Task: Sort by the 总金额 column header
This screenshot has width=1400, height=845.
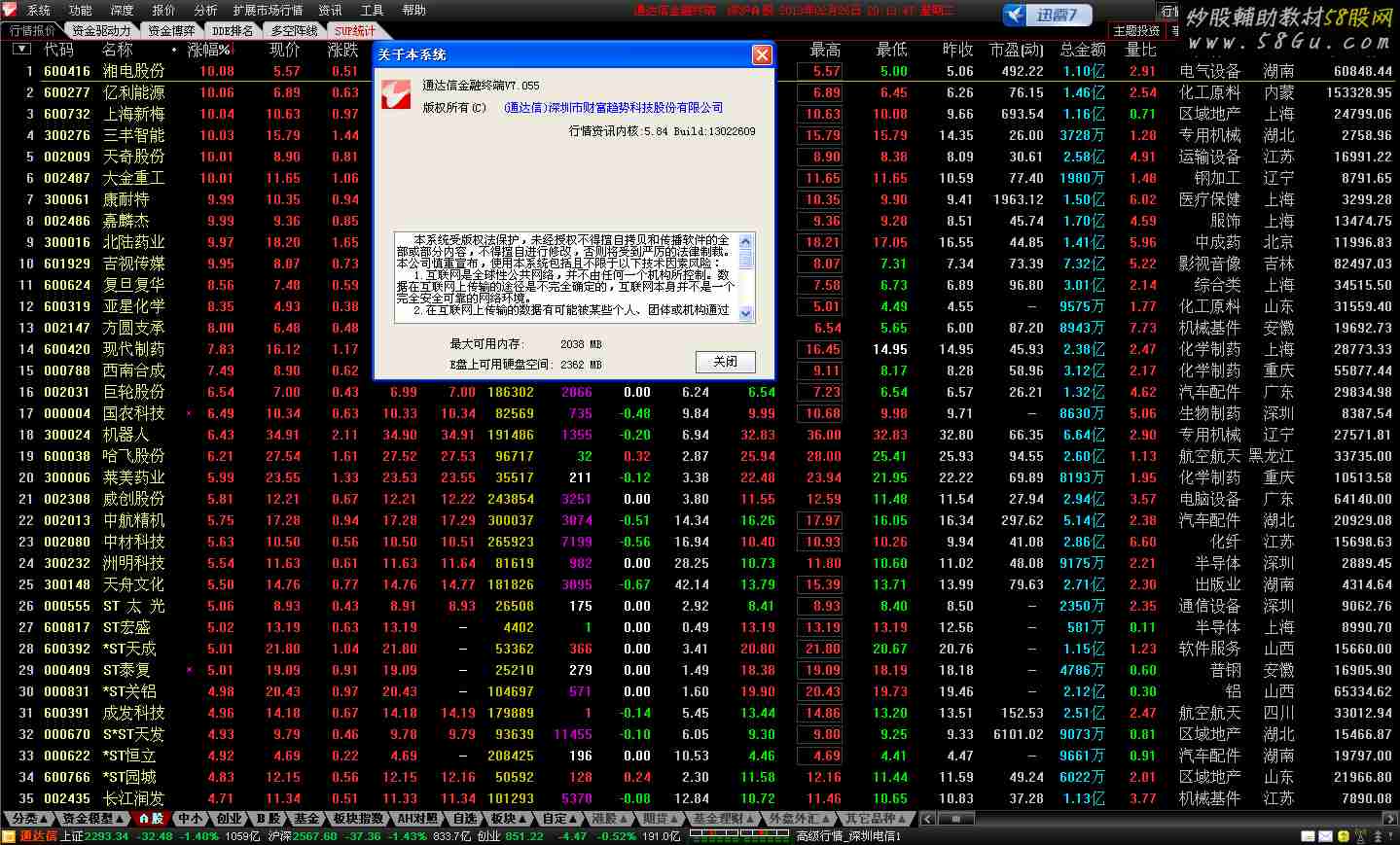Action: click(x=1083, y=49)
